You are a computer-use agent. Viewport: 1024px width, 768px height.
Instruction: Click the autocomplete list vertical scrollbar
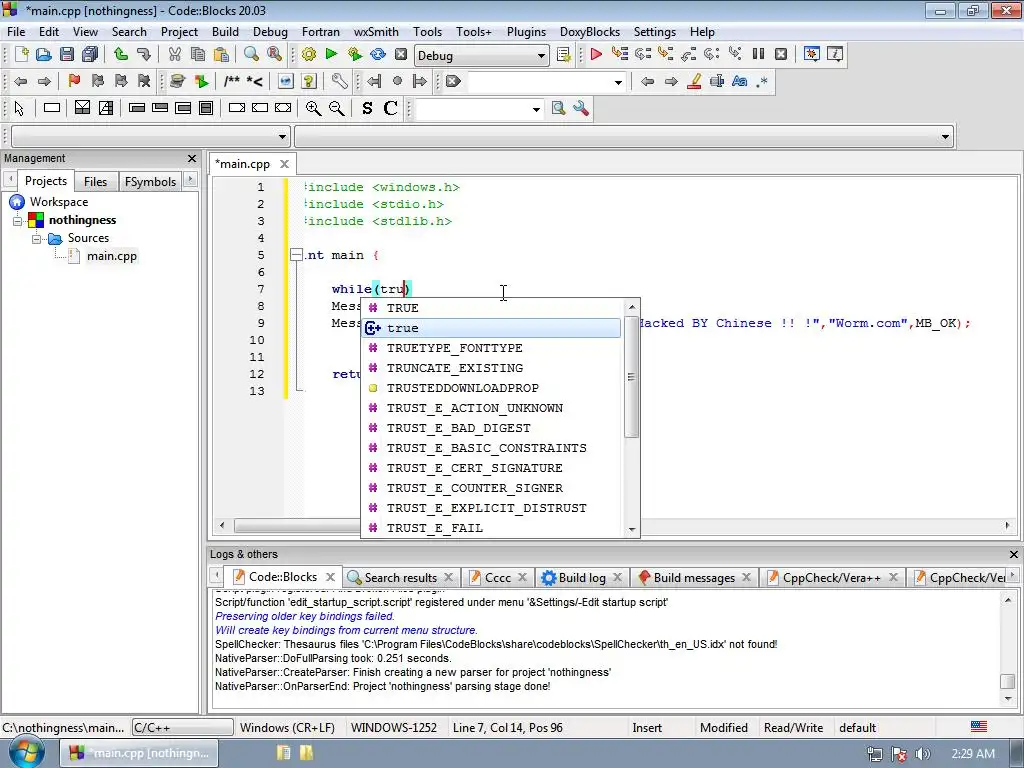pyautogui.click(x=631, y=377)
